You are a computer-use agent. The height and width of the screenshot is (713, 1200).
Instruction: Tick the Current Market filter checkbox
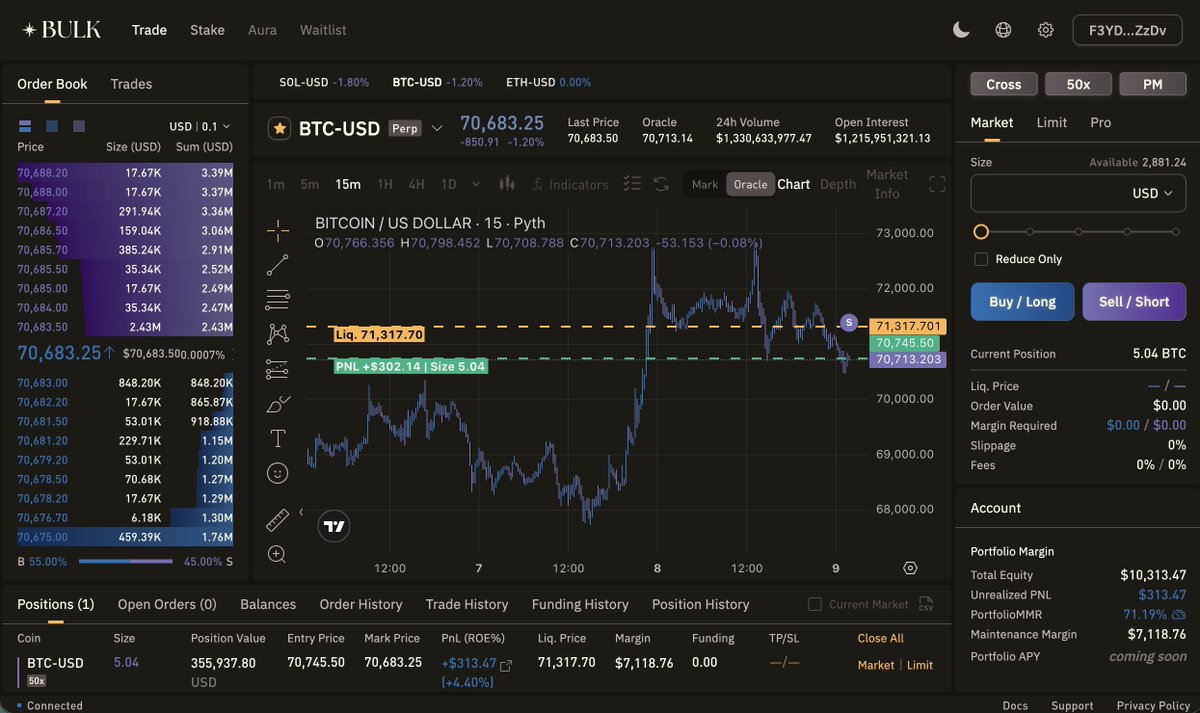point(815,604)
